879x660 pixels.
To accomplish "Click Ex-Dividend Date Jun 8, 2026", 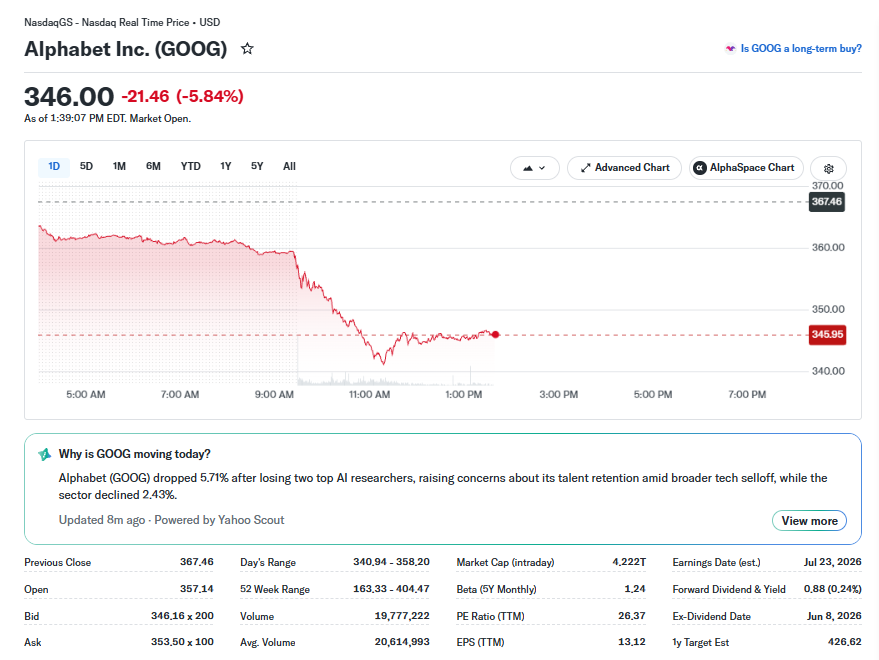I will 834,616.
